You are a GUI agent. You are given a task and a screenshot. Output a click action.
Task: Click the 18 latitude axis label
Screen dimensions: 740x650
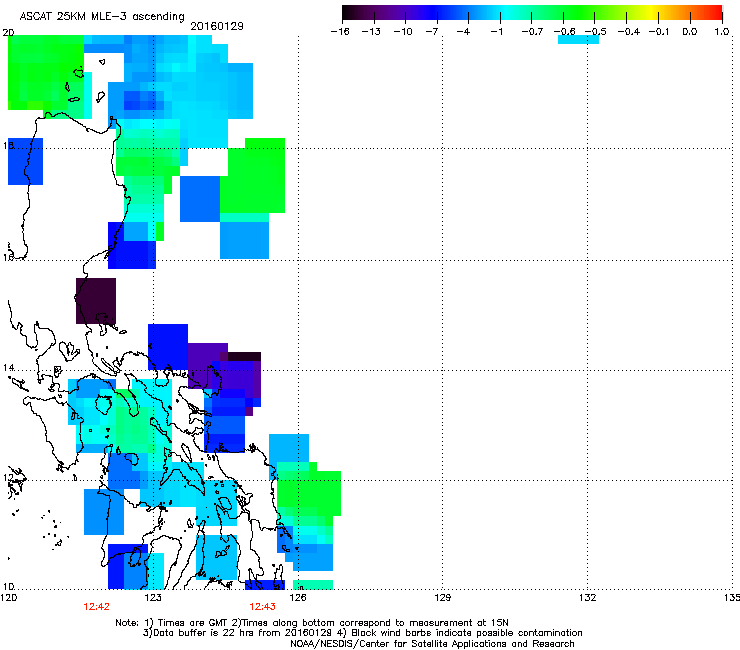[x=8, y=145]
